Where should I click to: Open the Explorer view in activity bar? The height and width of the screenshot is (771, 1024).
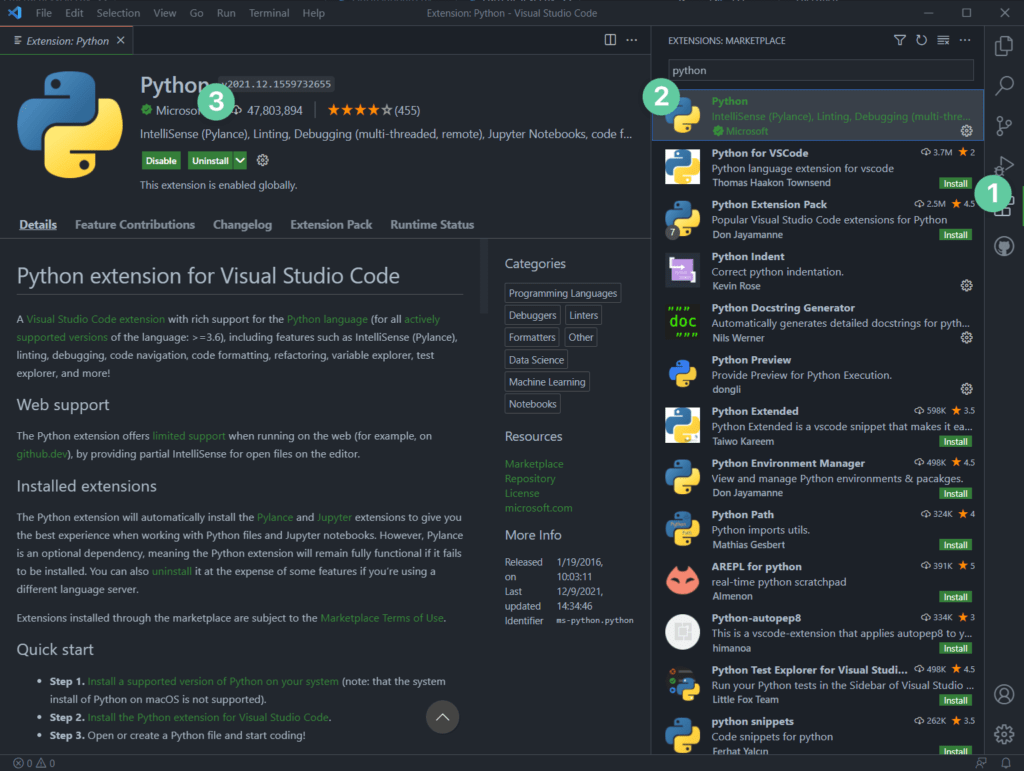coord(1004,46)
